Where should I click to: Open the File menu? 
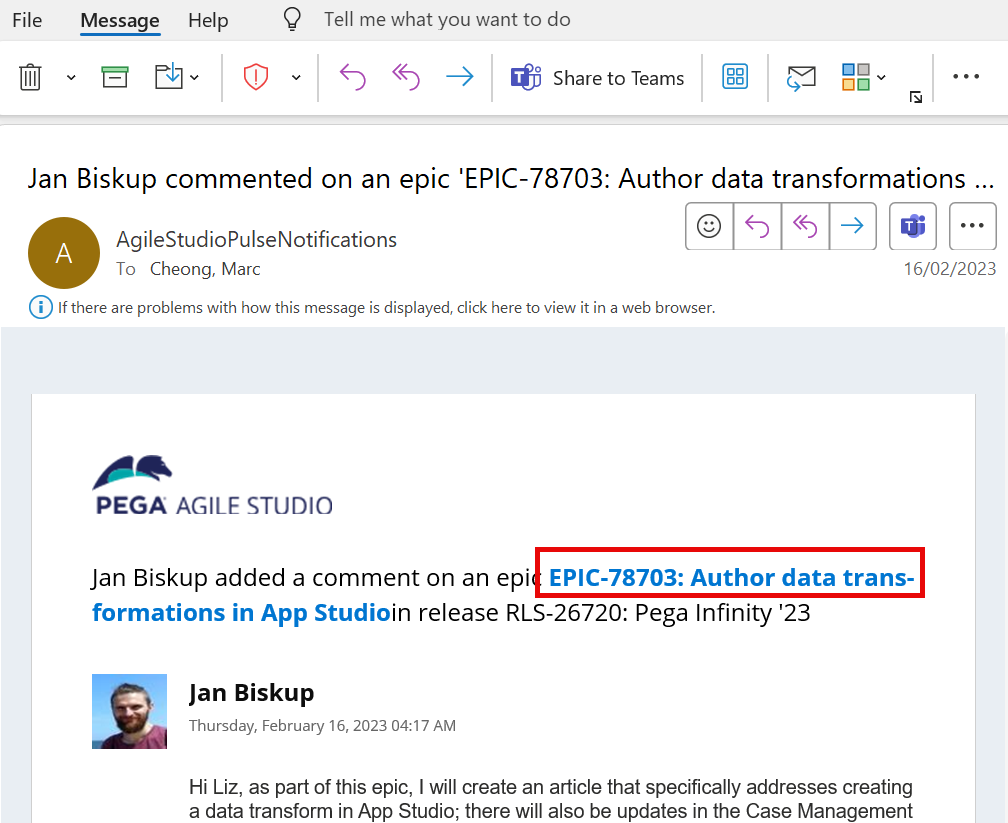[27, 20]
